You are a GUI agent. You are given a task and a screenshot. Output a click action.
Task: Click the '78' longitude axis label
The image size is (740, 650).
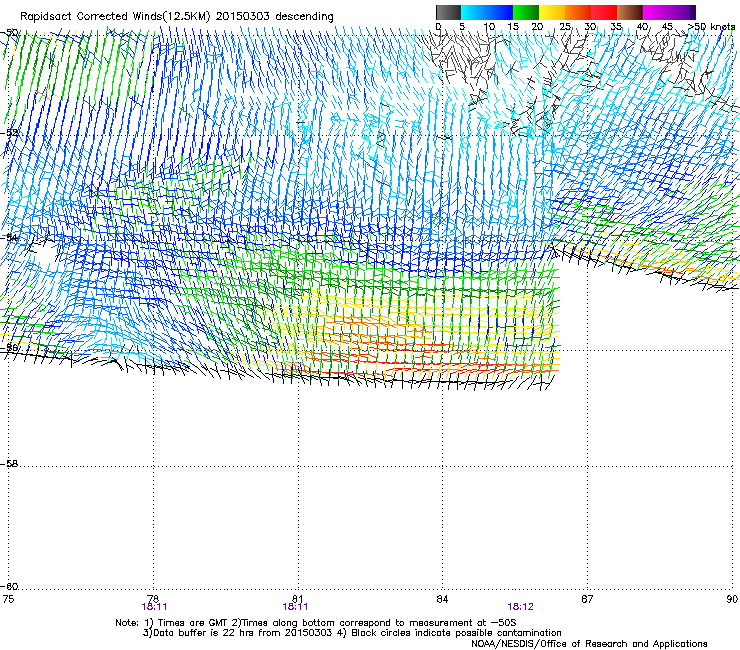point(153,599)
